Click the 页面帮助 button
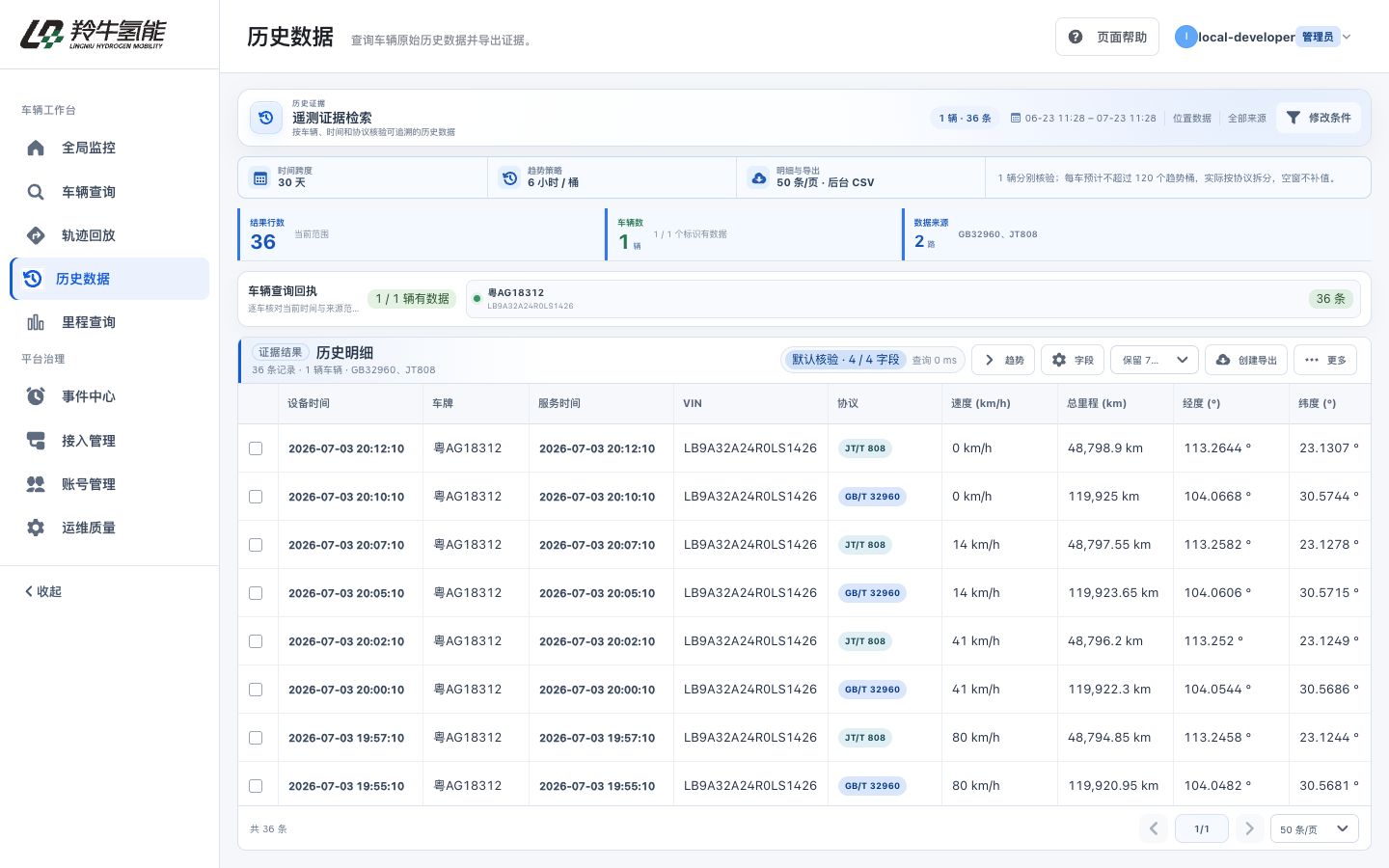Image resolution: width=1389 pixels, height=868 pixels. [x=1107, y=37]
